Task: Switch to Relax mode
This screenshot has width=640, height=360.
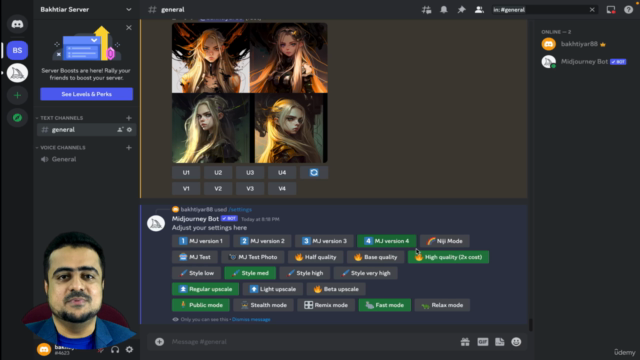Action: [442, 305]
